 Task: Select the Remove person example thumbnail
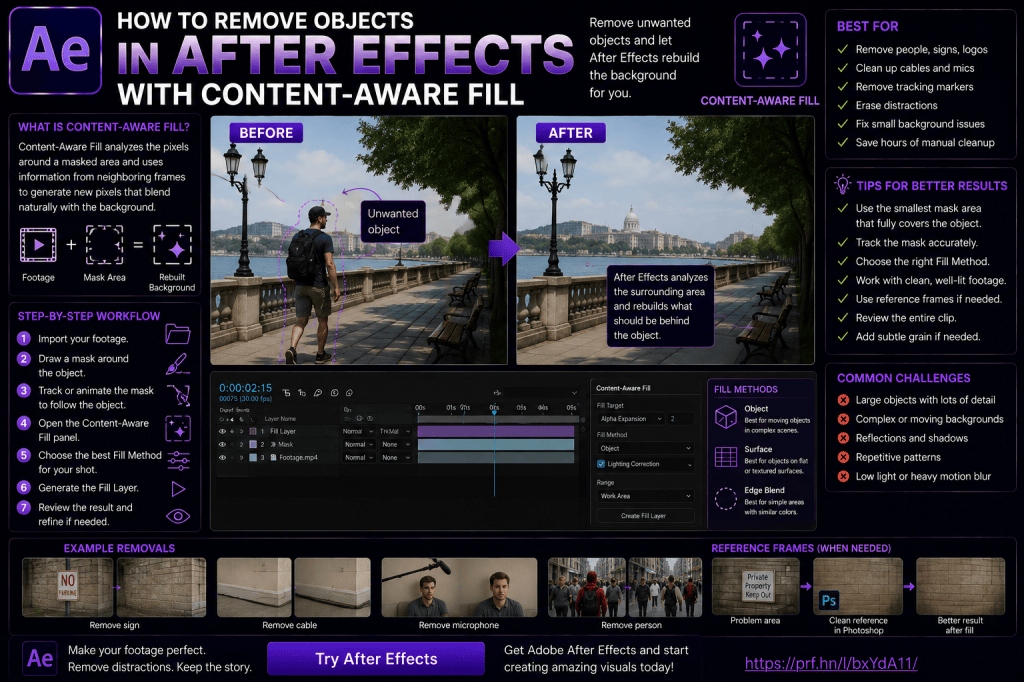click(625, 587)
